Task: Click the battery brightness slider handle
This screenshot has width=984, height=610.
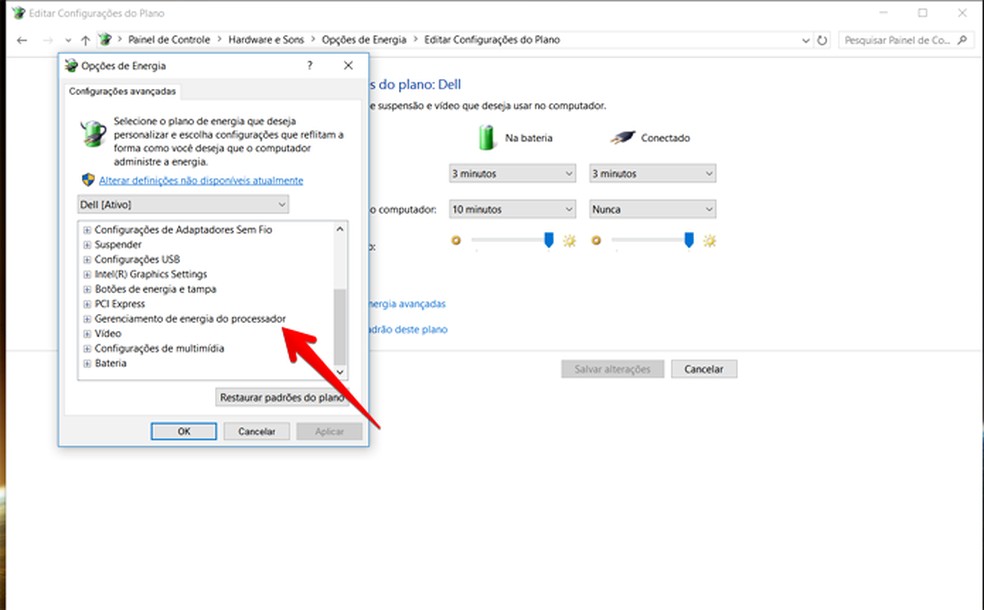Action: [x=549, y=240]
